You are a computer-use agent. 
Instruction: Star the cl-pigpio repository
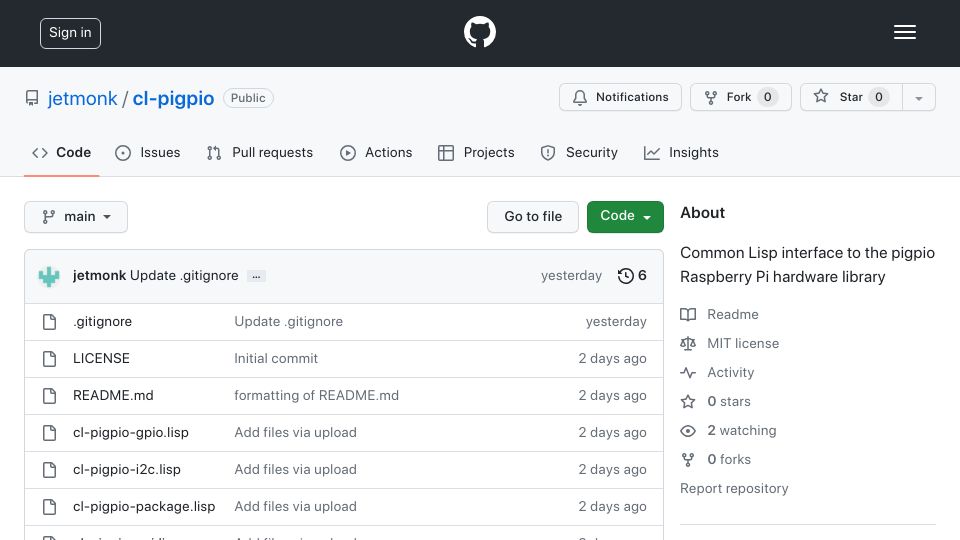851,97
